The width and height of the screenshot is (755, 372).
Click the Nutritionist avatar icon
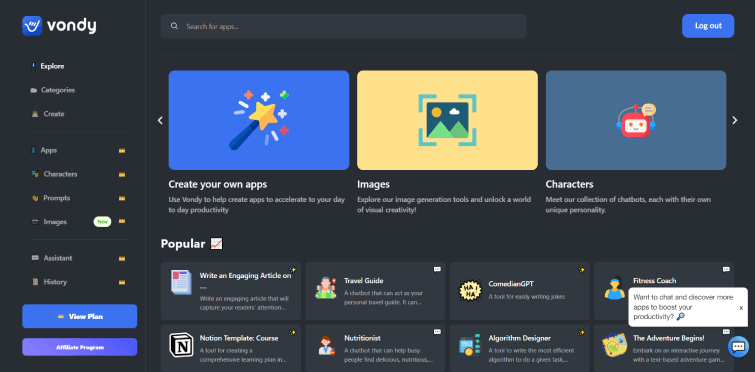326,345
